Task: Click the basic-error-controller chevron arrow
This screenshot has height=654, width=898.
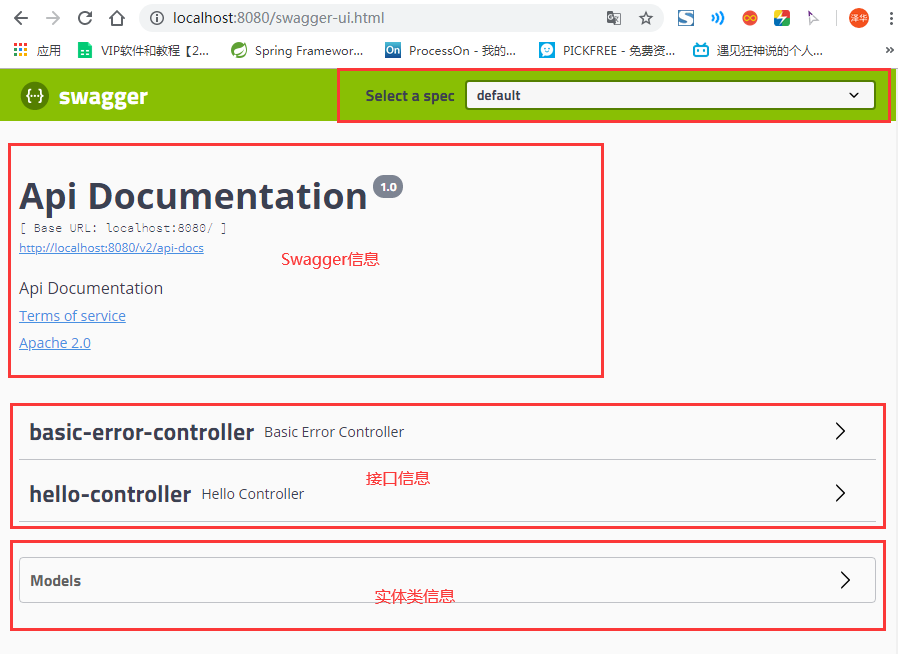Action: pos(840,431)
